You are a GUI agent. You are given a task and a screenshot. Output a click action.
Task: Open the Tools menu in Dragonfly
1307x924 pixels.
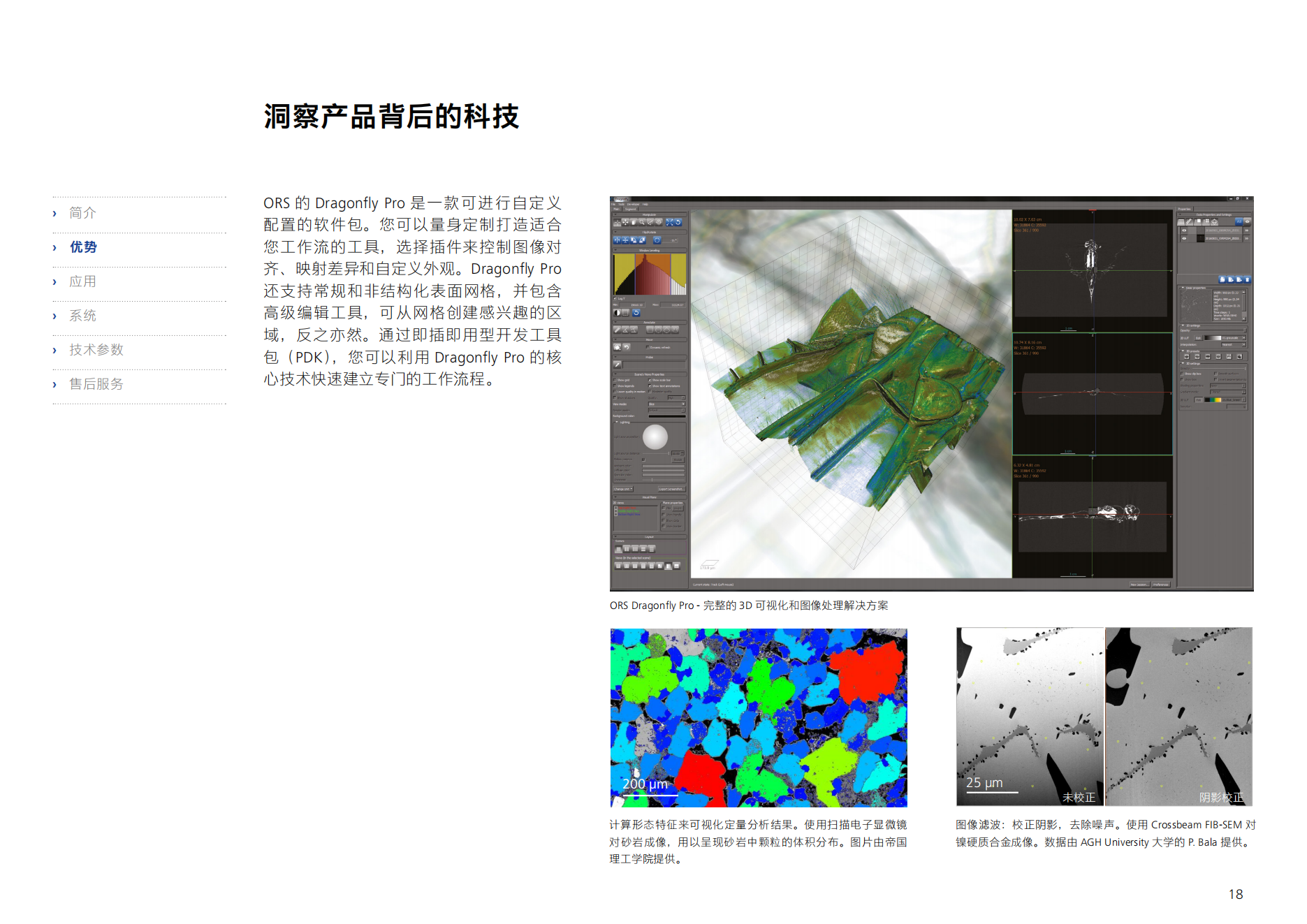pos(621,204)
